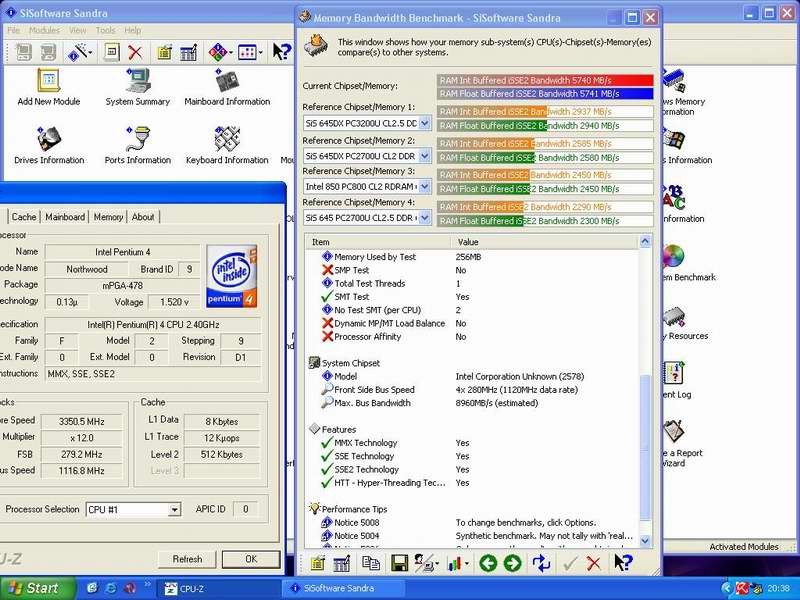Switch to SiSoftware Sandra taskbar button
Image resolution: width=800 pixels, height=600 pixels.
(x=344, y=588)
